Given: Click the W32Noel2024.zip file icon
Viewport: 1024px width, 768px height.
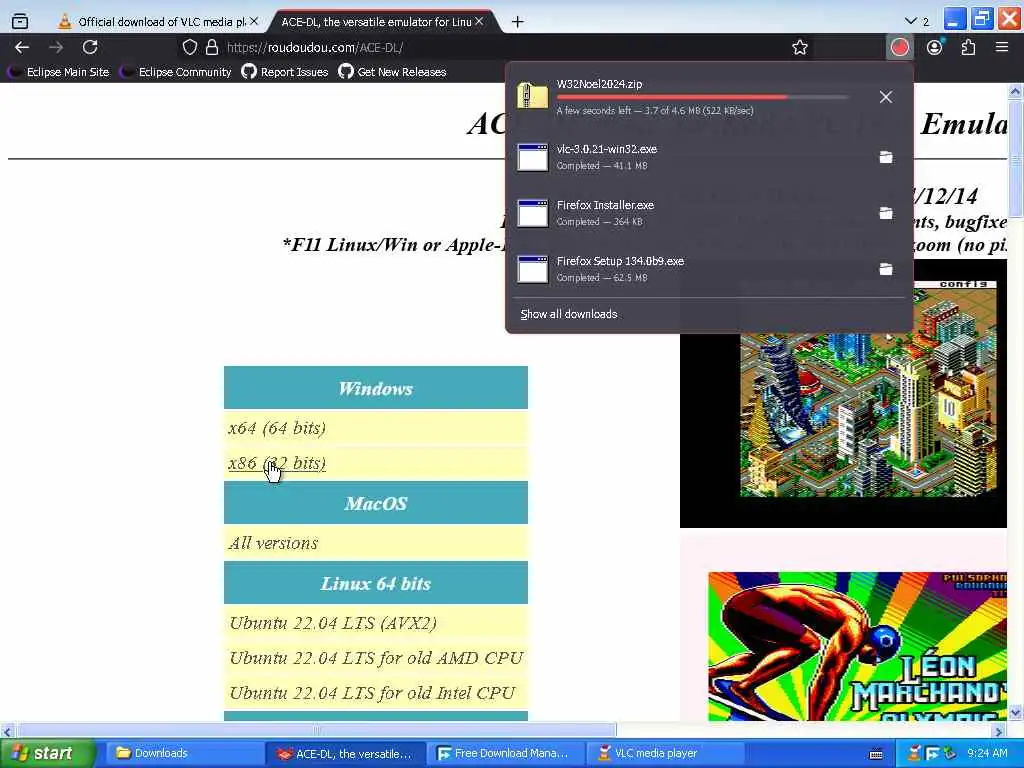Looking at the screenshot, I should pyautogui.click(x=532, y=95).
